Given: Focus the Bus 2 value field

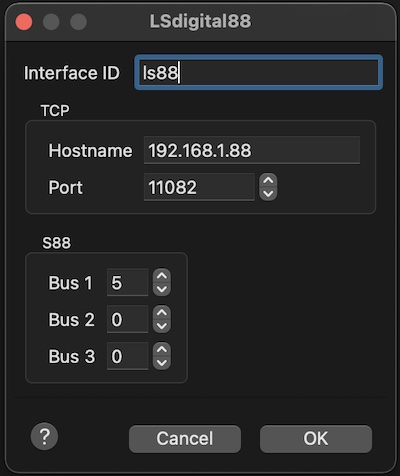Looking at the screenshot, I should pyautogui.click(x=127, y=319).
